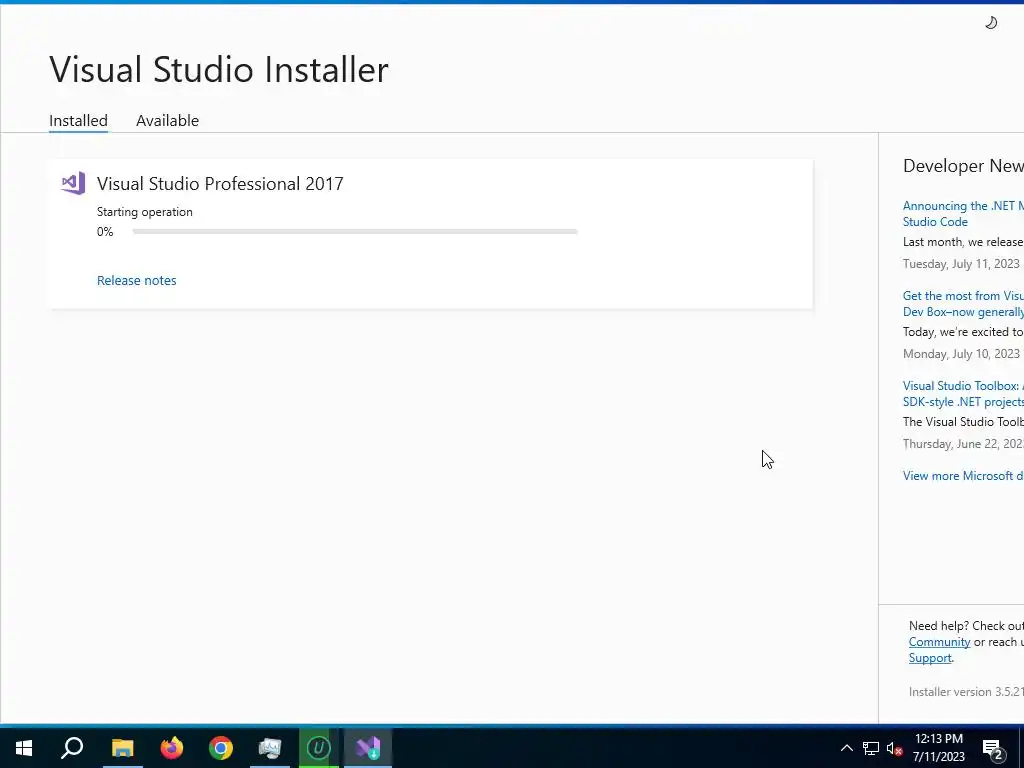The image size is (1024, 768).
Task: Click the Installer version text
Action: (966, 692)
